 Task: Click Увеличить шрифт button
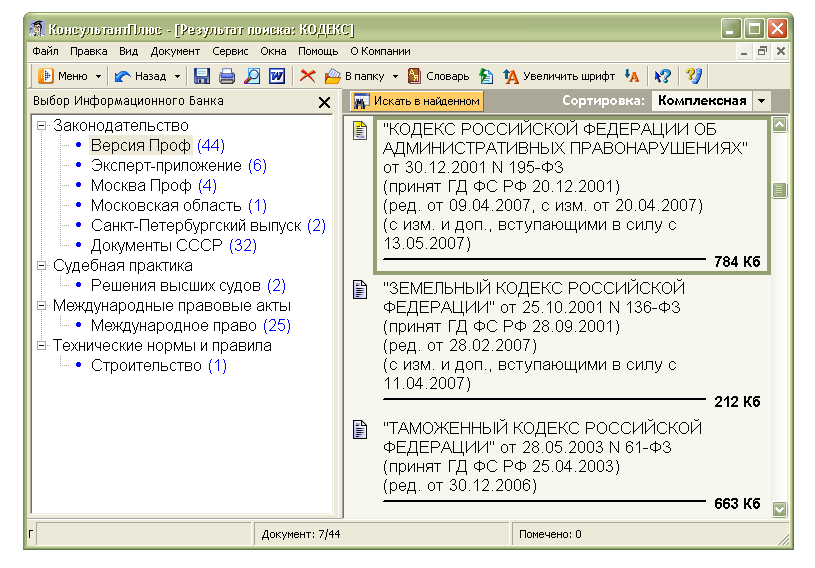(559, 76)
